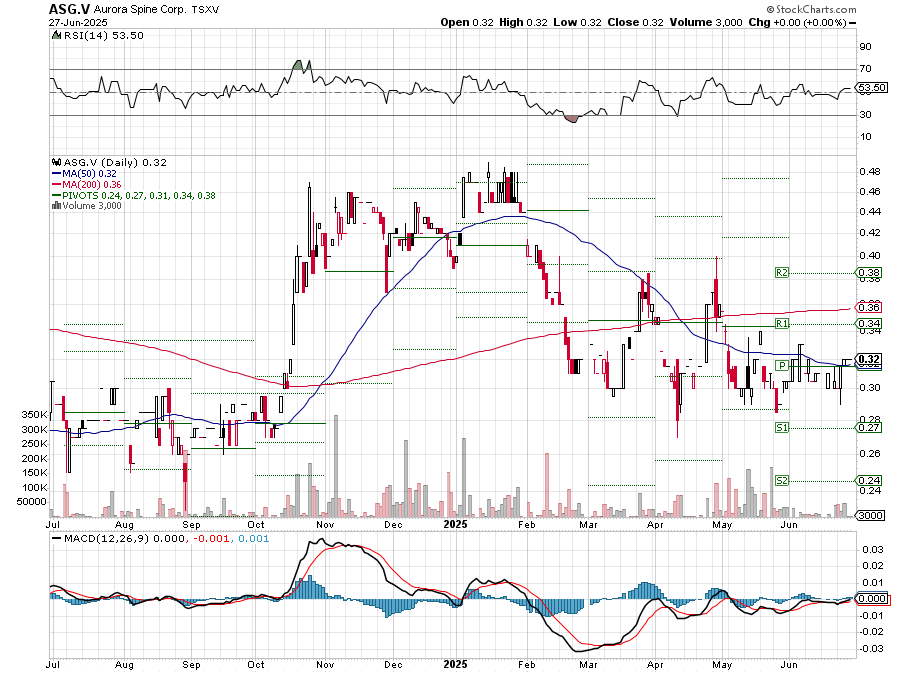Viewport: 900px width, 673px height.
Task: Click the Close 0.32 value in header
Action: tap(635, 22)
